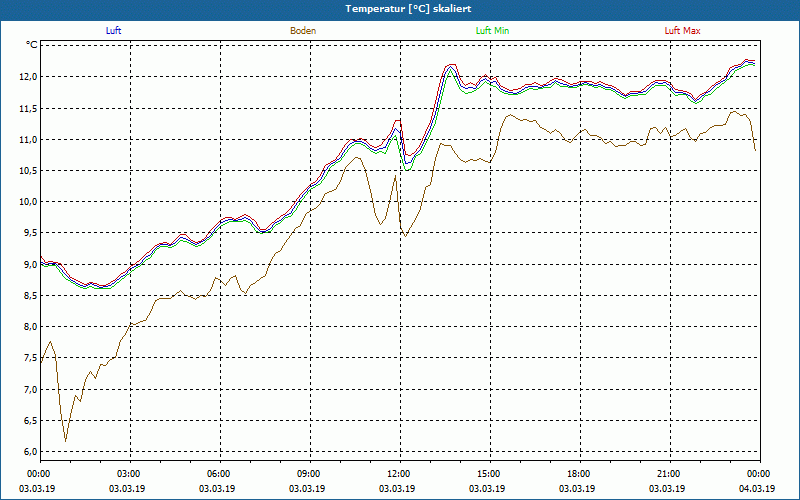Click the 8,0 y-axis value
This screenshot has height=500, width=800.
(x=31, y=327)
